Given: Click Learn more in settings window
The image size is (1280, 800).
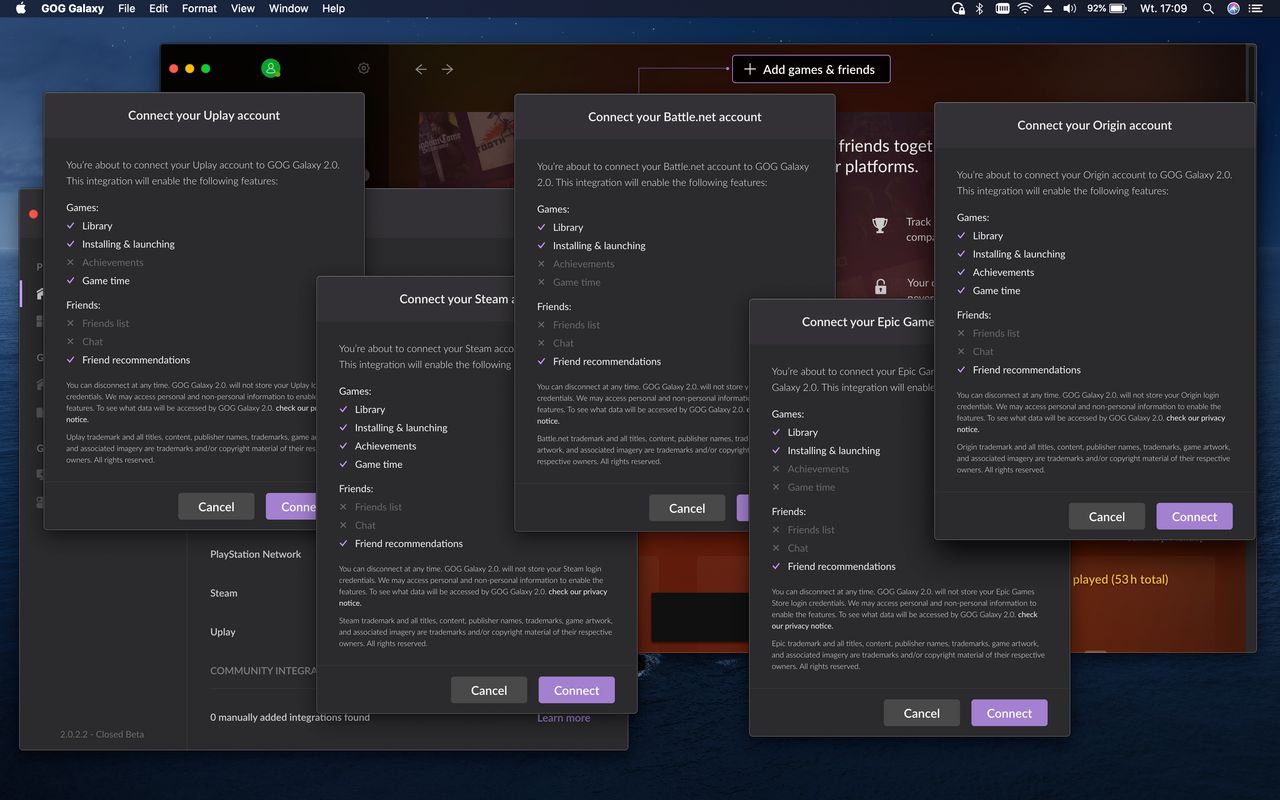Looking at the screenshot, I should pyautogui.click(x=564, y=718).
